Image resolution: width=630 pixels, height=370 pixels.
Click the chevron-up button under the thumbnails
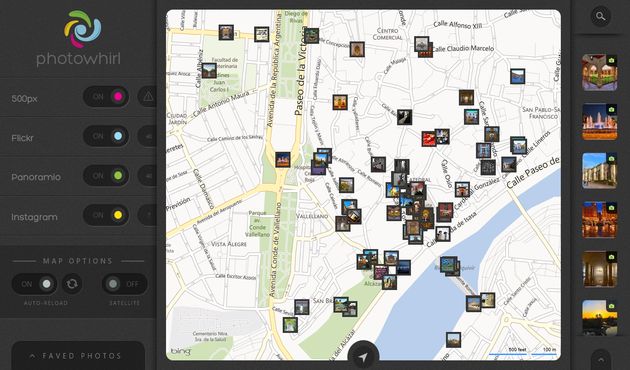[x=601, y=360]
